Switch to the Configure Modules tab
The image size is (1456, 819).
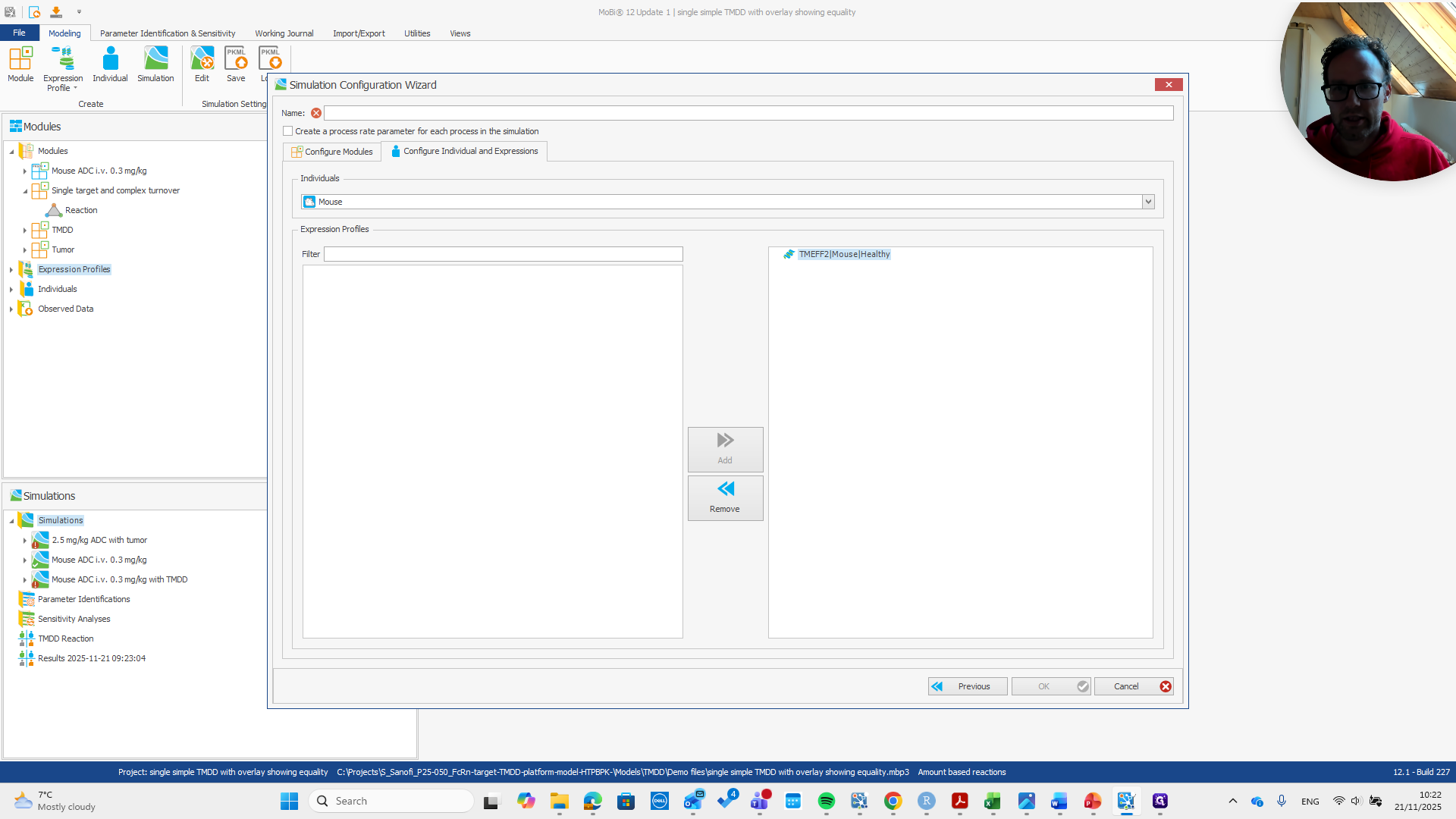coord(332,152)
